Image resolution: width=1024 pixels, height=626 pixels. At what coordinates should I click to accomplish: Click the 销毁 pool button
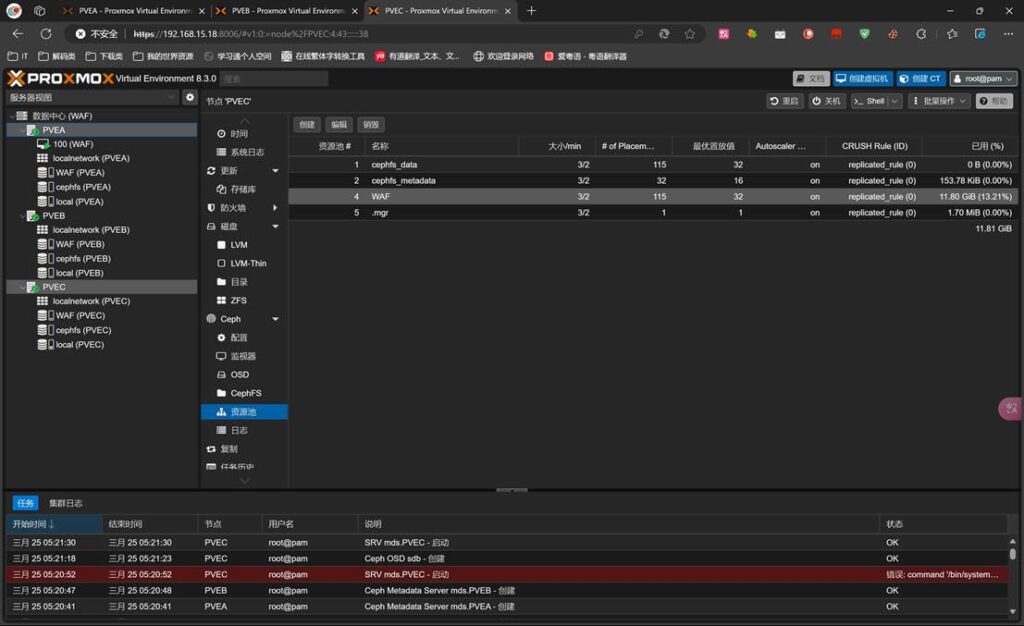click(371, 125)
